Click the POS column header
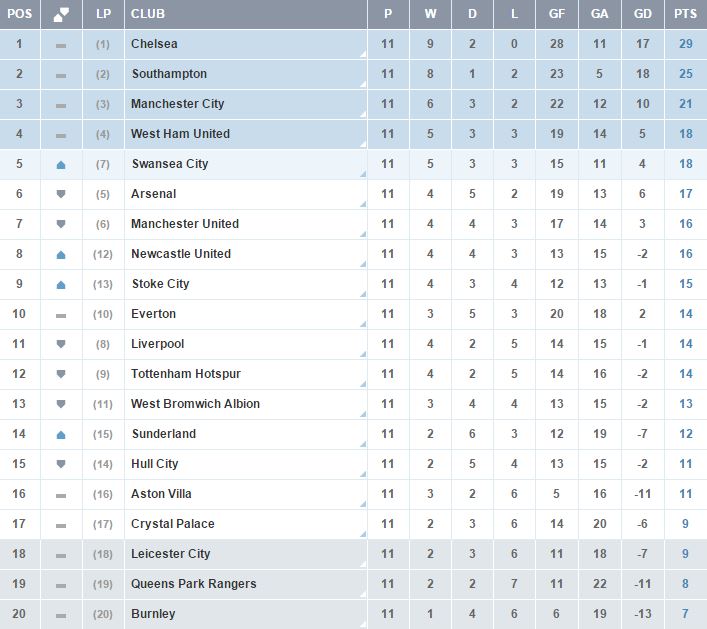 (19, 14)
